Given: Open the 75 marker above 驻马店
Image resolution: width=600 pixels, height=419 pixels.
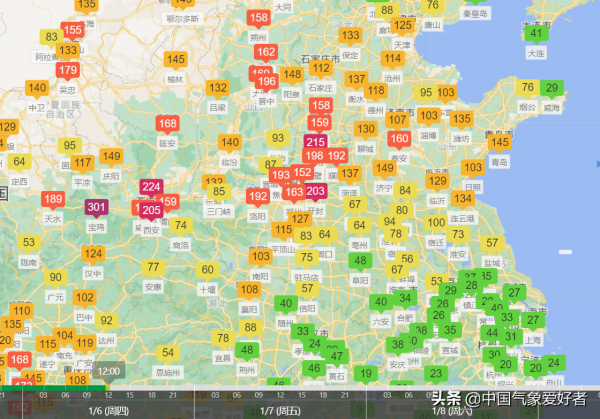Looking at the screenshot, I should (307, 257).
